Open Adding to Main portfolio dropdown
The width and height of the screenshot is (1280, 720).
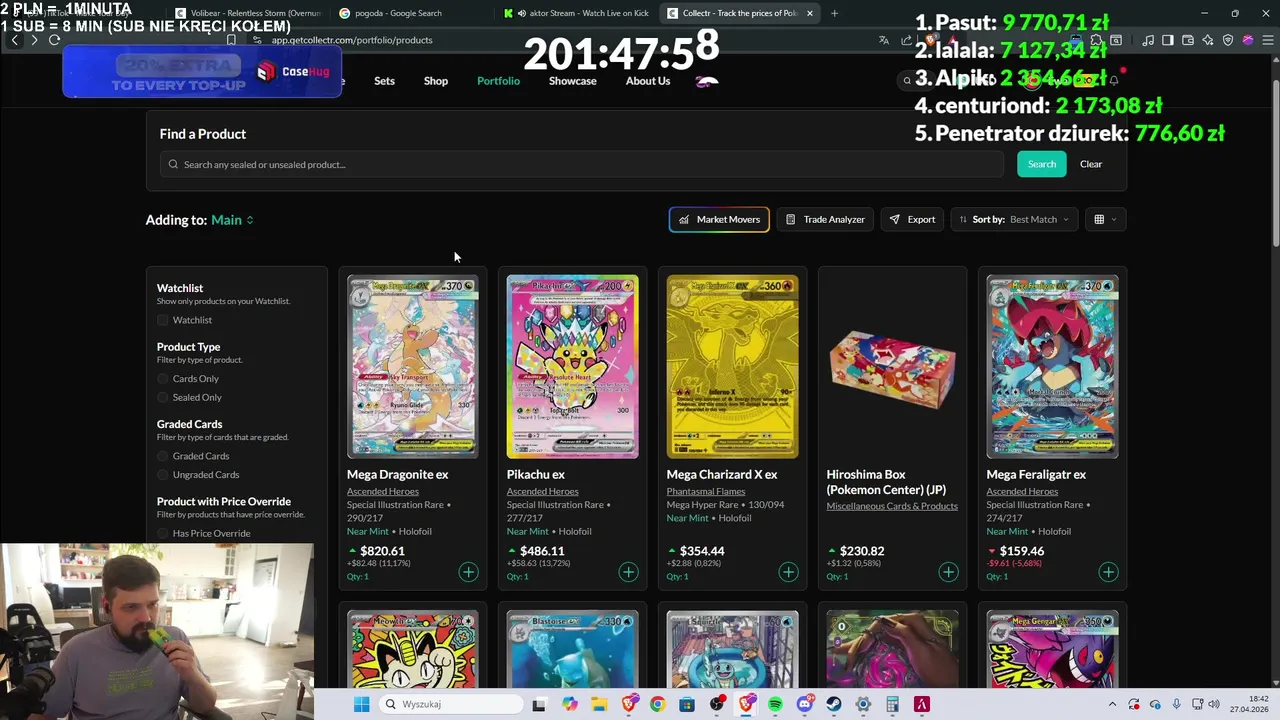232,220
